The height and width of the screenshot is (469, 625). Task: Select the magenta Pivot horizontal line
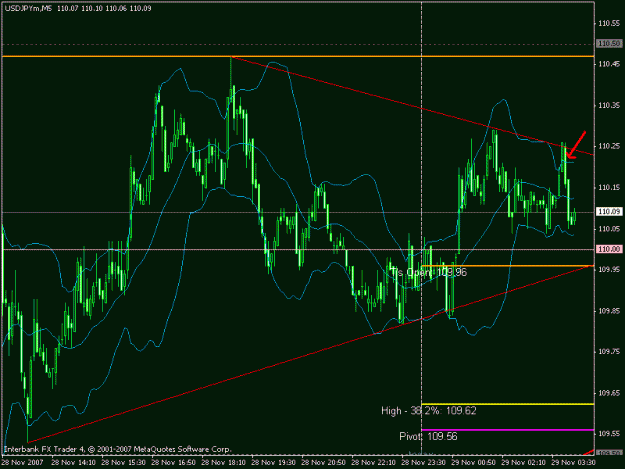click(x=508, y=430)
